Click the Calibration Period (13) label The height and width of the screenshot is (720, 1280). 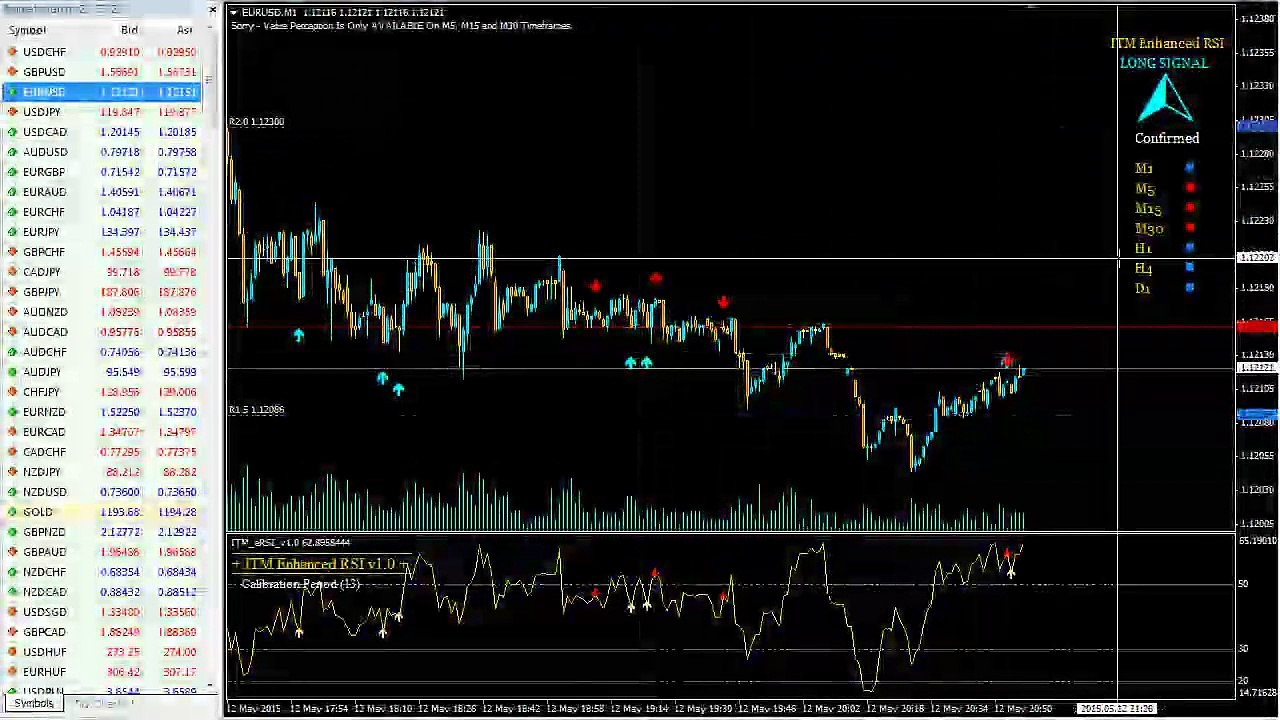pos(300,584)
